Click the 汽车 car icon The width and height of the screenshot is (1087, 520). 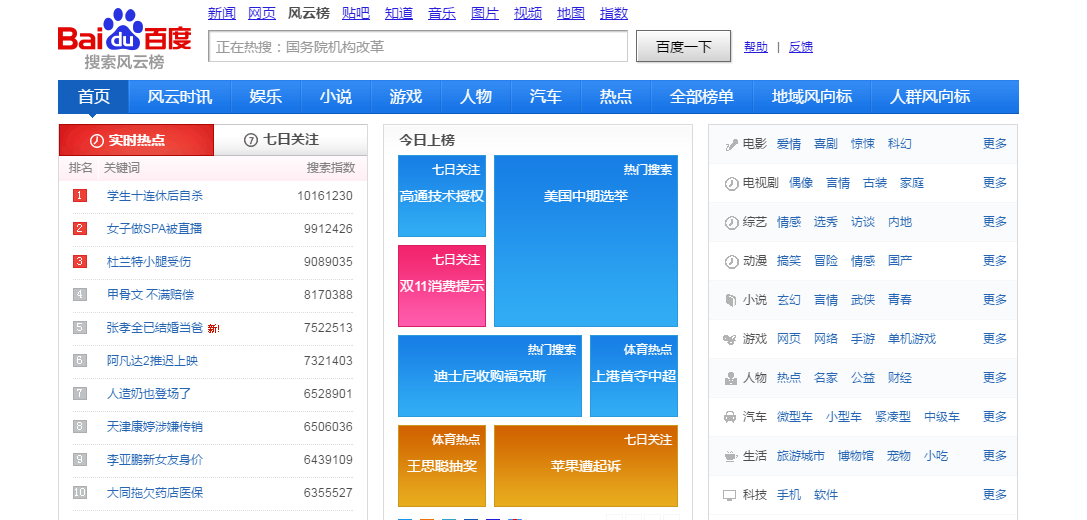click(731, 417)
